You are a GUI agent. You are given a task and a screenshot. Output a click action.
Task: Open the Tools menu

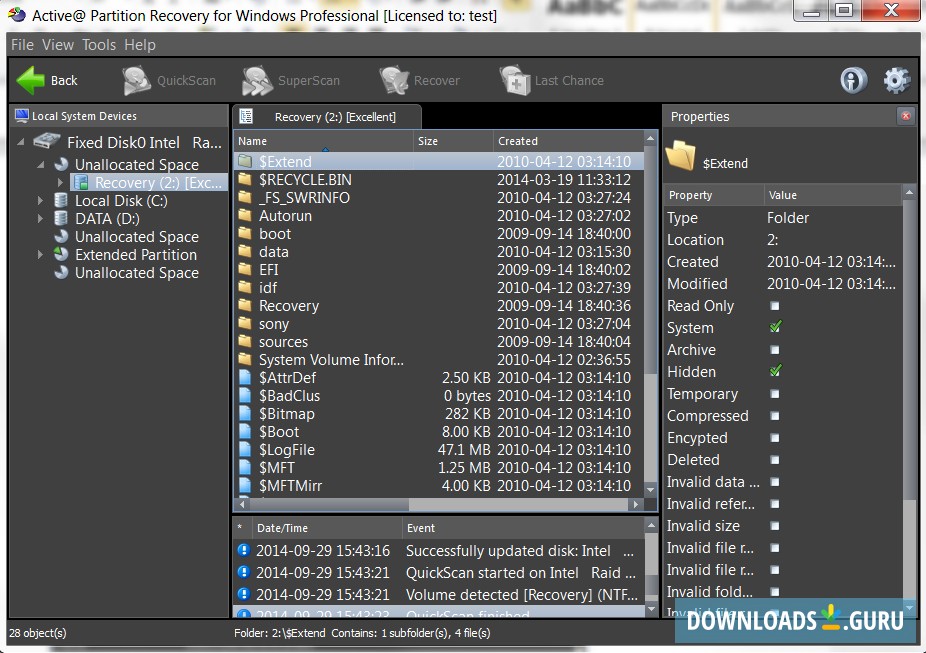point(98,44)
